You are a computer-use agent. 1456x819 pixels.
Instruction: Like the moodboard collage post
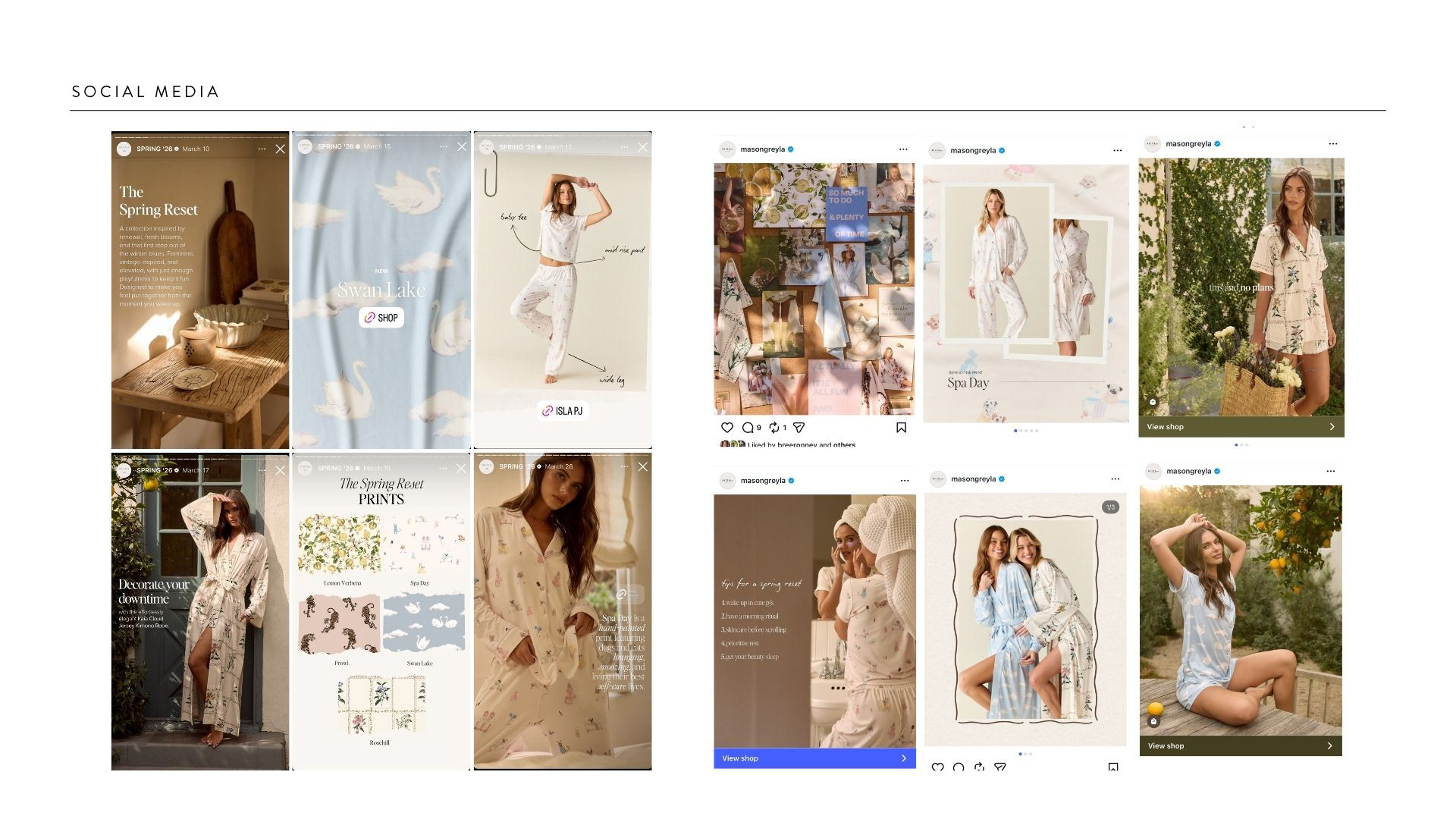pyautogui.click(x=726, y=428)
